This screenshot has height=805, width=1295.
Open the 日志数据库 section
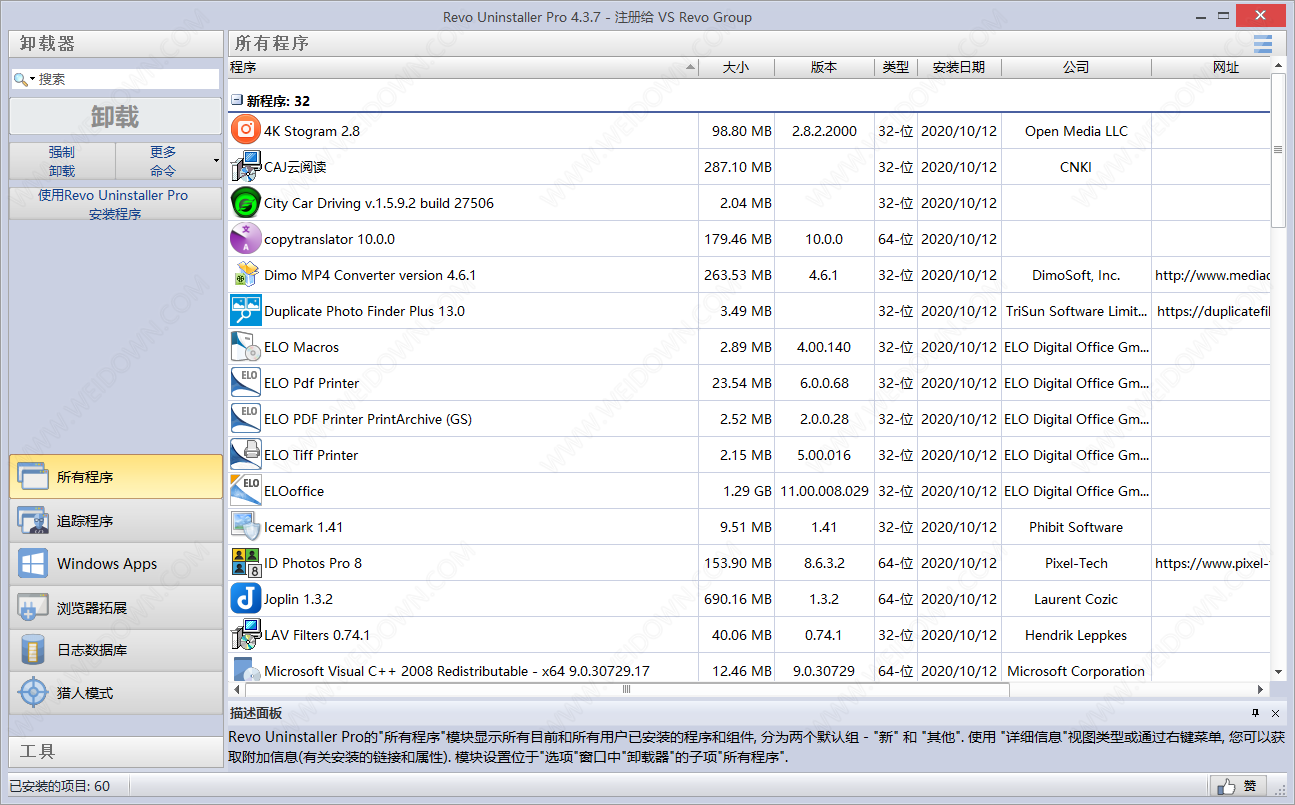coord(116,650)
